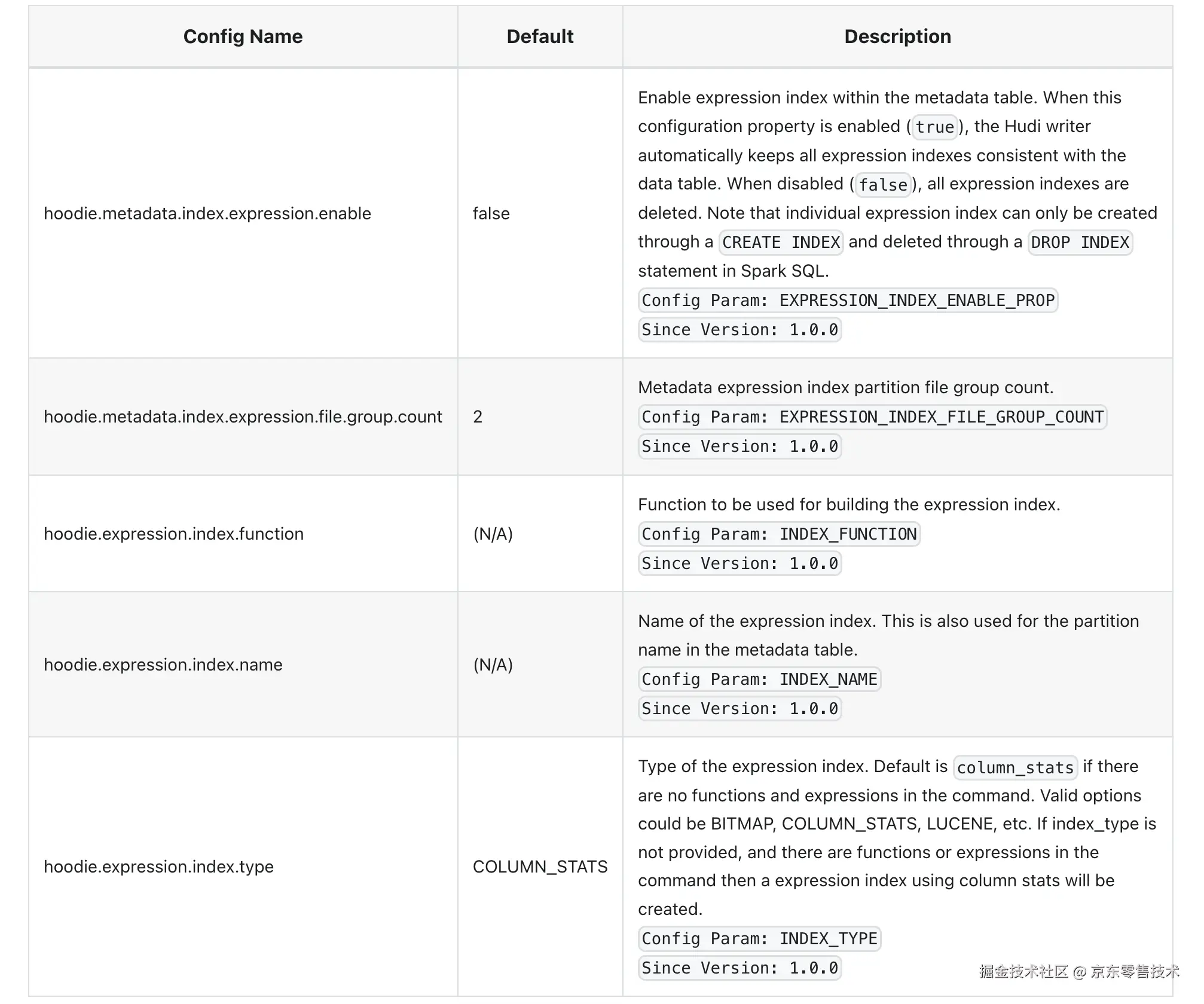Select the hoodie.expression.index.function config name
The image size is (1204, 1004).
[173, 534]
